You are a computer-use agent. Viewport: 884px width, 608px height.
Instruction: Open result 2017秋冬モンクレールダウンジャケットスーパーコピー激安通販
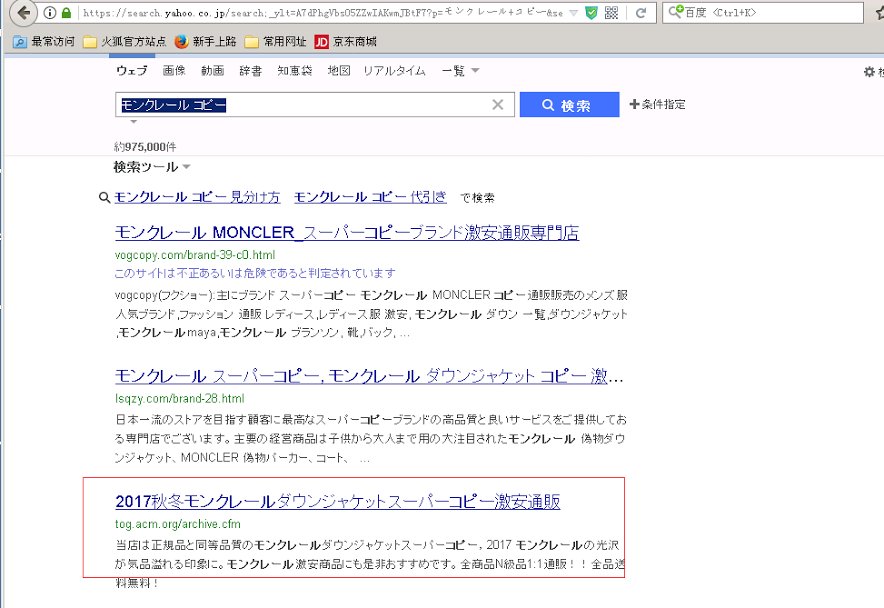click(338, 501)
